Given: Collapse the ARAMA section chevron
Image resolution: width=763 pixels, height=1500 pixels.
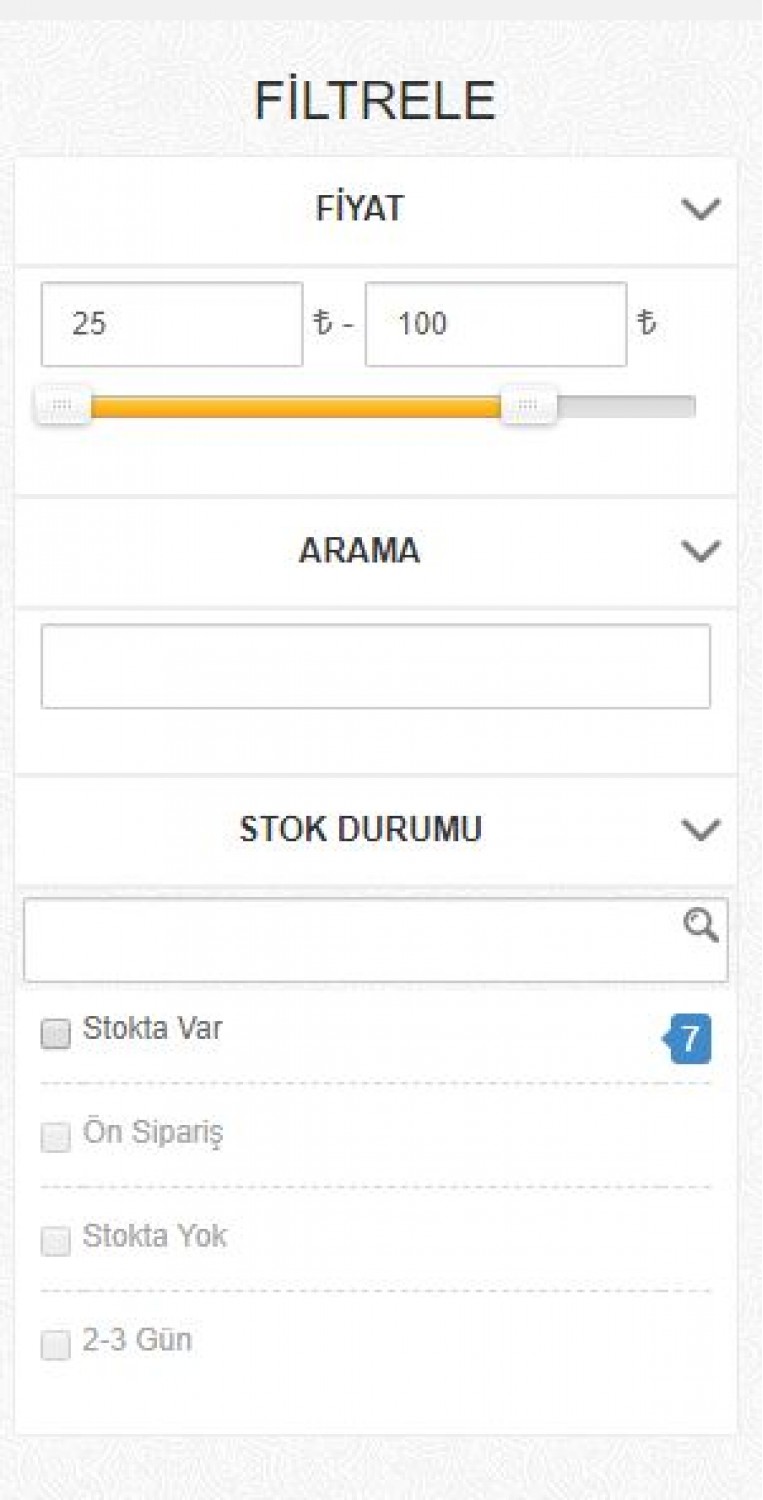Looking at the screenshot, I should [700, 551].
